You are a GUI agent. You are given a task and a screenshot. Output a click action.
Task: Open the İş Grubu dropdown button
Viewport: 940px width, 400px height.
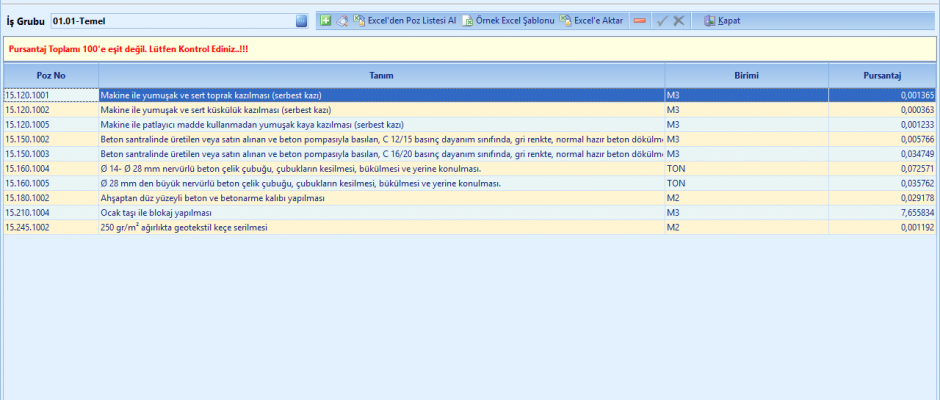point(302,20)
